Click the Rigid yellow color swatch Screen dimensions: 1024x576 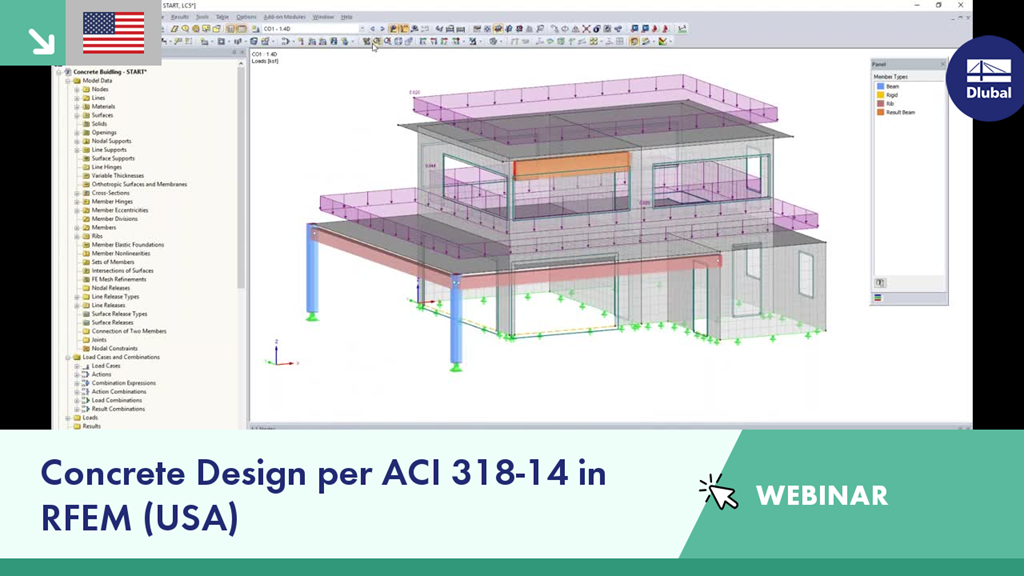tap(880, 95)
